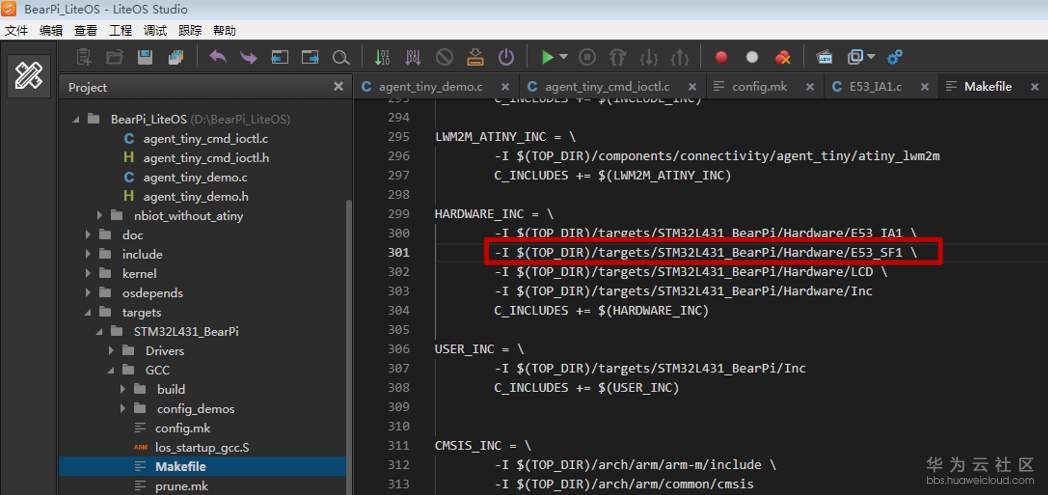Open search with the magnifier icon
Image resolution: width=1048 pixels, height=495 pixels.
click(x=341, y=58)
